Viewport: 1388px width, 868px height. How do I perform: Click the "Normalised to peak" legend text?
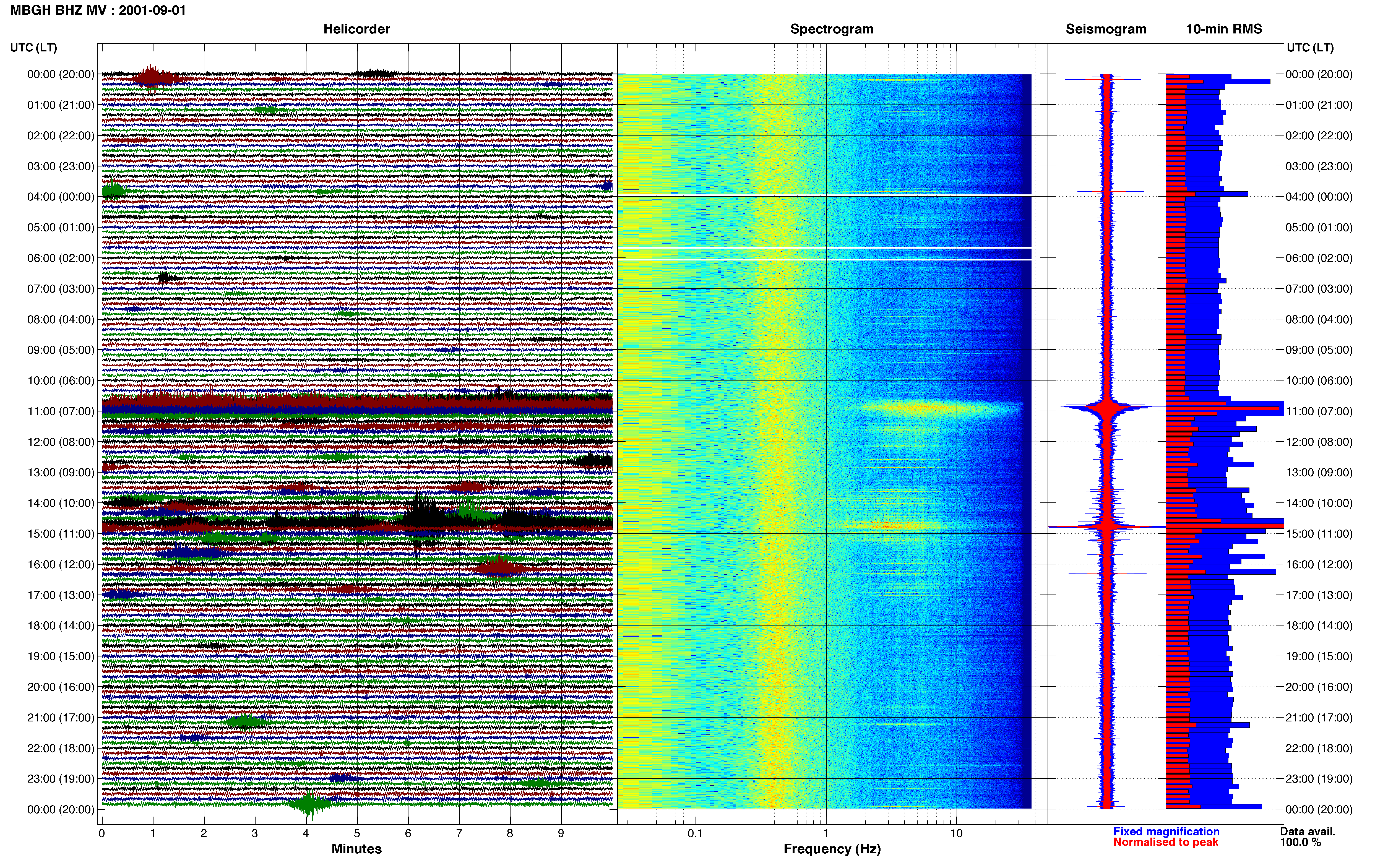click(x=1166, y=842)
